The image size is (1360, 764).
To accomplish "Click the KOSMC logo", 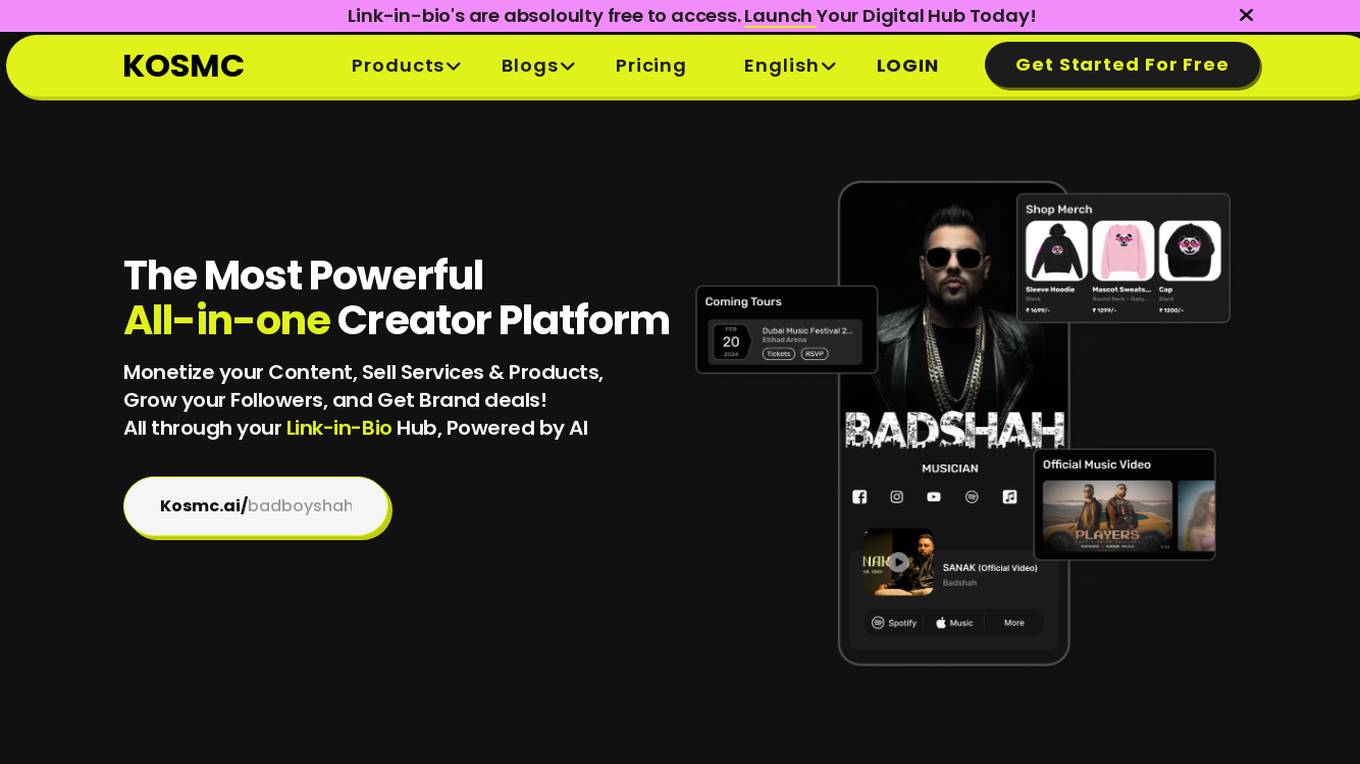I will (x=184, y=66).
